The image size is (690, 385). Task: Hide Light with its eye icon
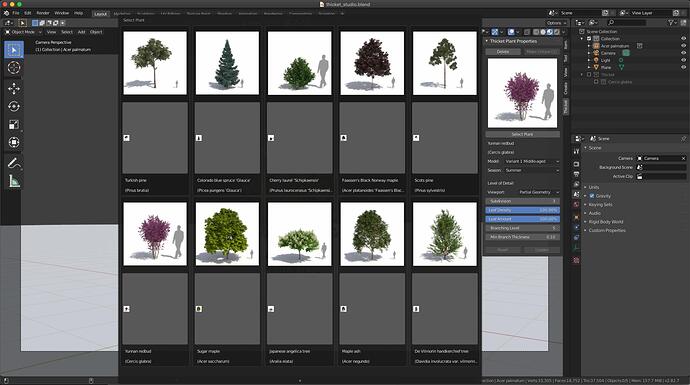(x=683, y=60)
